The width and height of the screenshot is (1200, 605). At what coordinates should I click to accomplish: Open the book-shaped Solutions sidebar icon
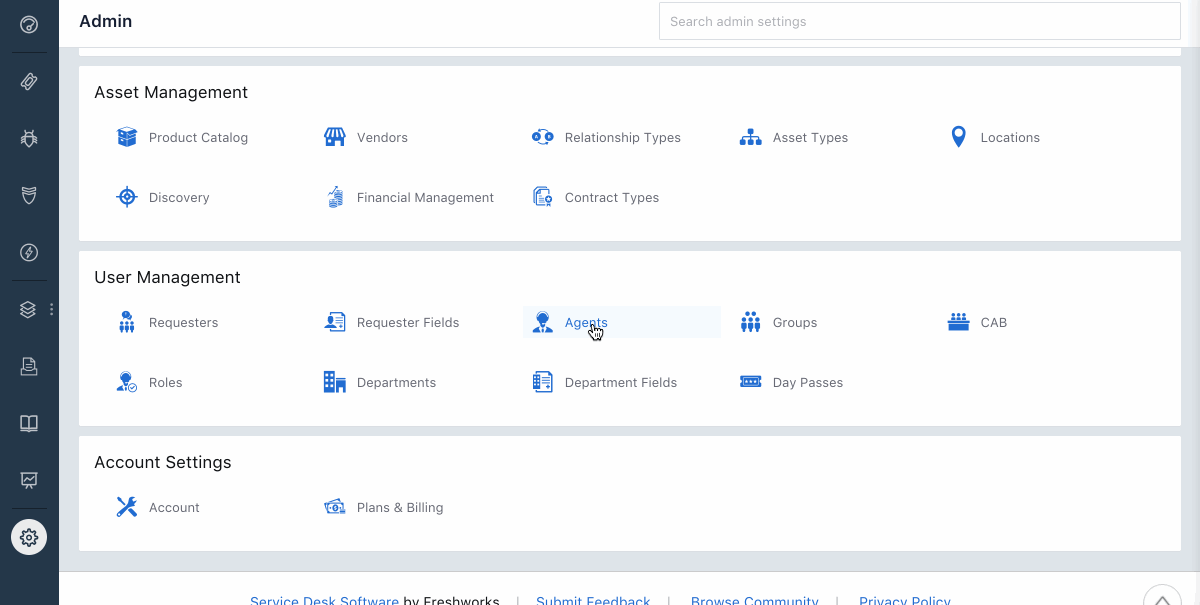click(28, 422)
